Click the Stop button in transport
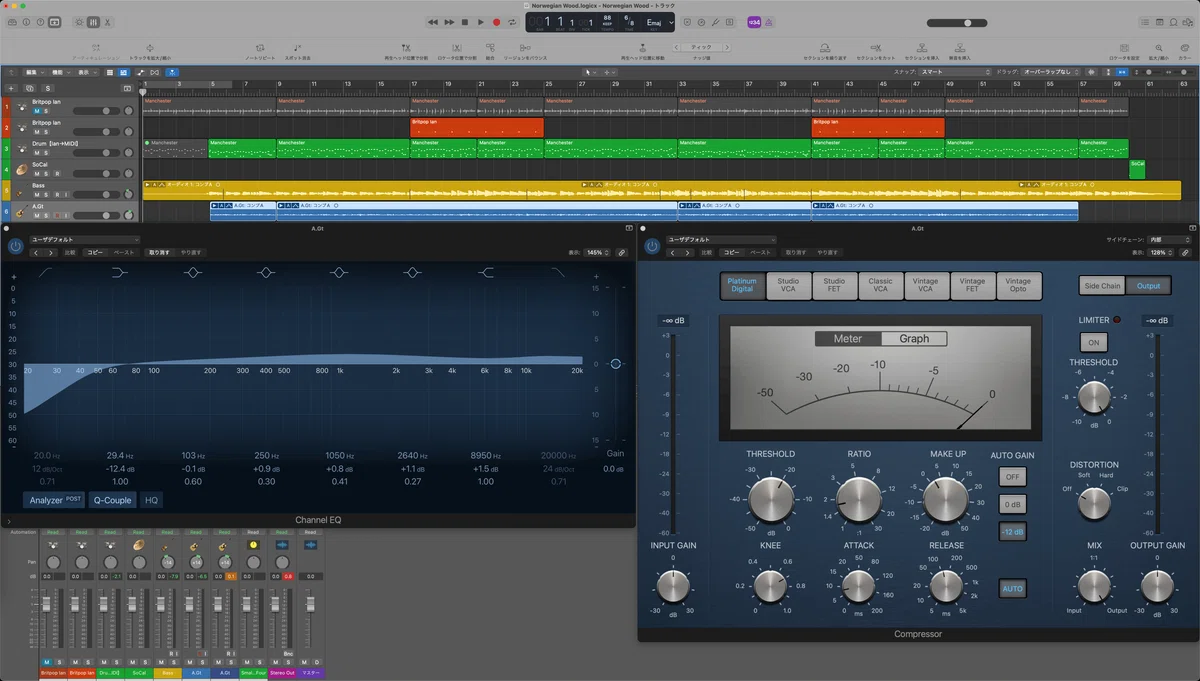 click(x=465, y=21)
